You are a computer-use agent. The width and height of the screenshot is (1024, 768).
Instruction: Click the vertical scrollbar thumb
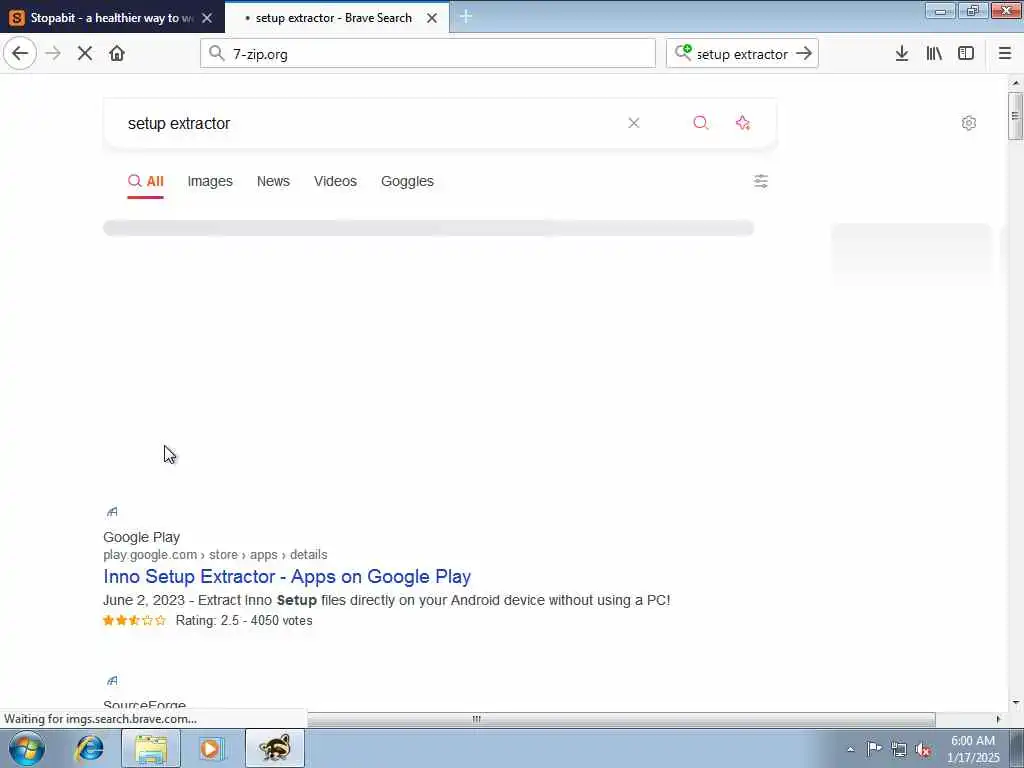[x=1015, y=116]
